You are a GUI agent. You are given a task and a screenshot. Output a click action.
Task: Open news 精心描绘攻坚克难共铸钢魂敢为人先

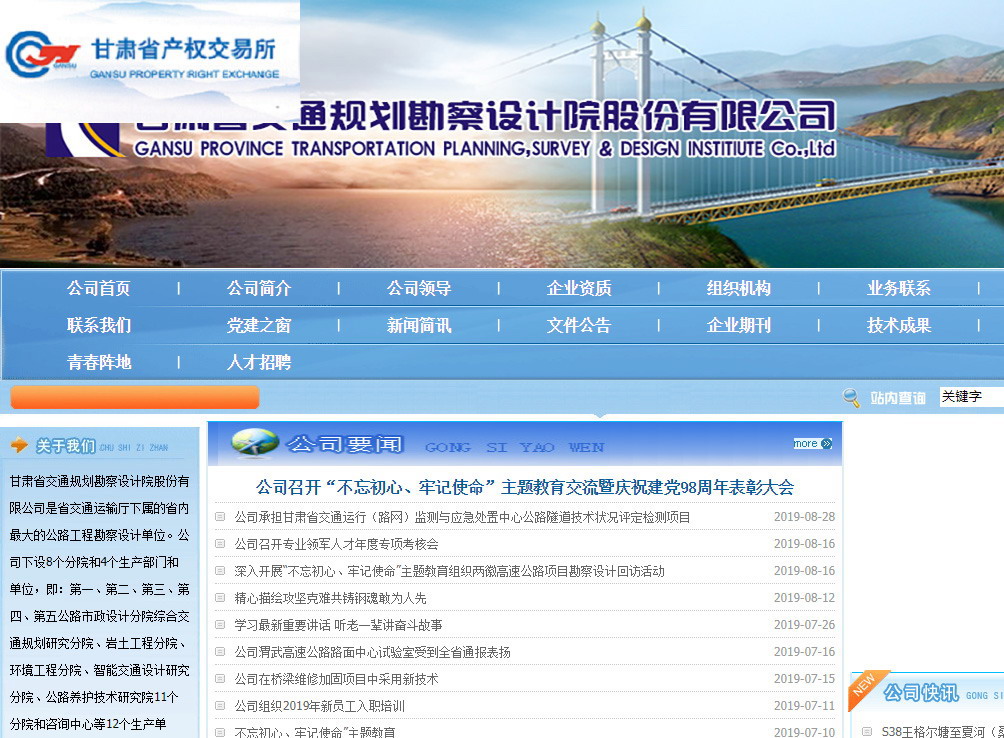330,598
